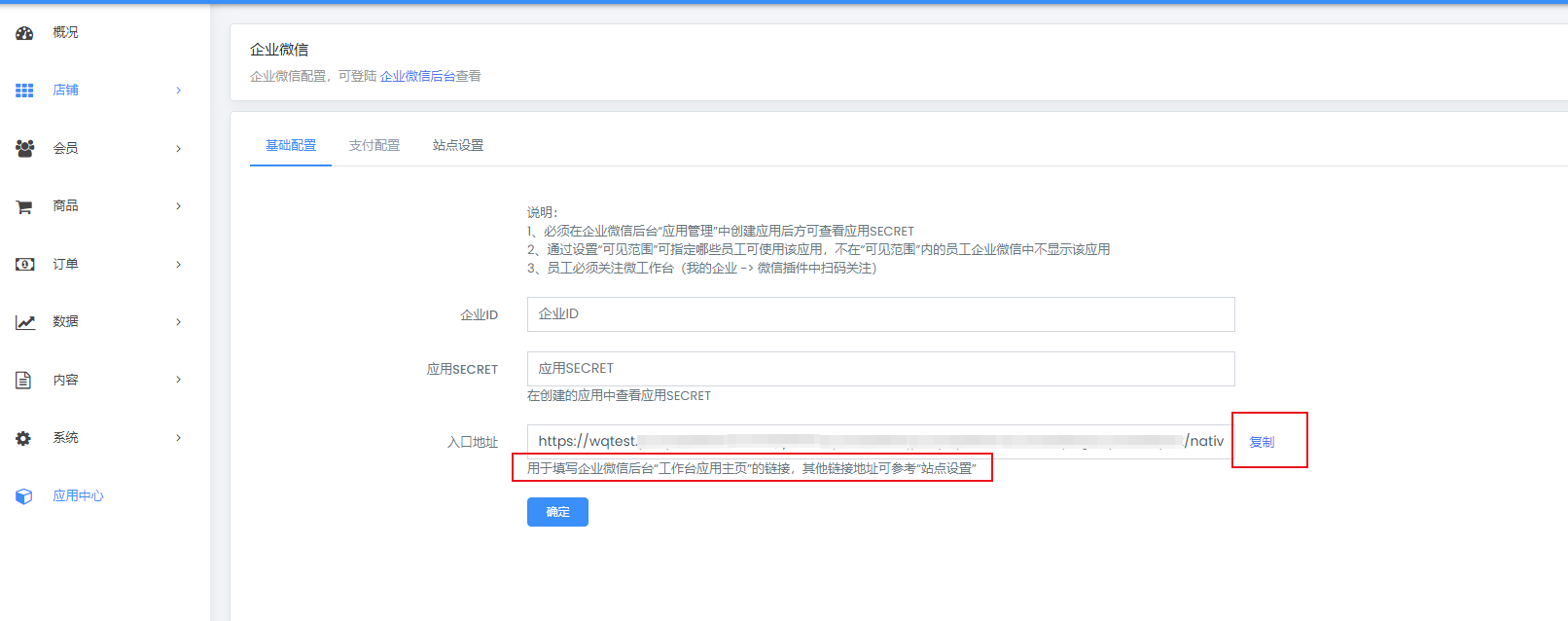Switch to the 支付配置 tab
Image resolution: width=1568 pixels, height=621 pixels.
pos(374,145)
